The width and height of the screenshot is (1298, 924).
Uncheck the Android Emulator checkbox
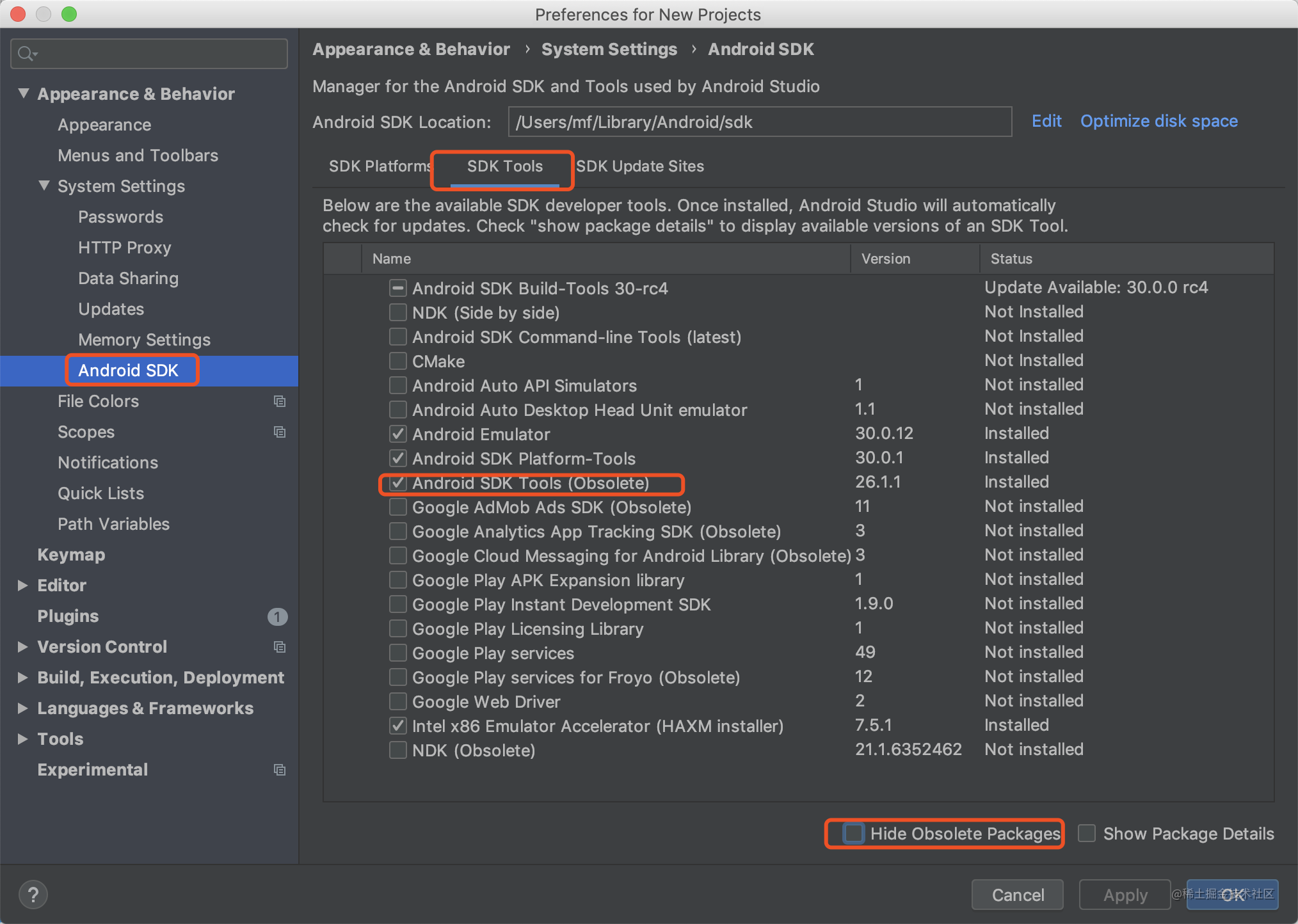[x=397, y=434]
